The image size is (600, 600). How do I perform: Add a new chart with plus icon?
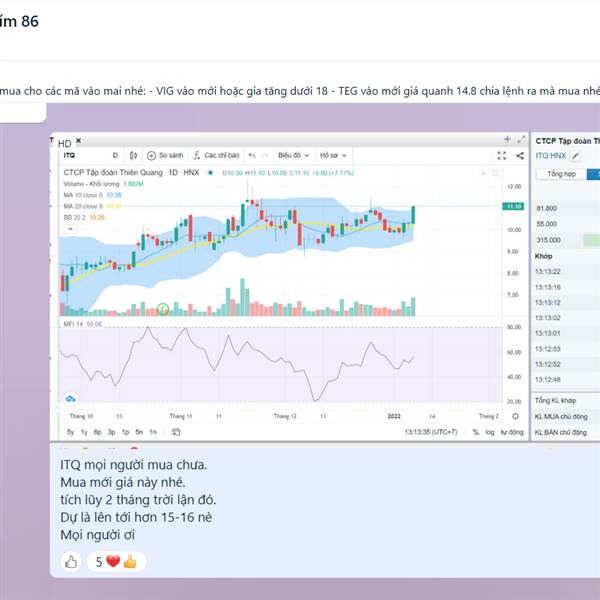(507, 139)
